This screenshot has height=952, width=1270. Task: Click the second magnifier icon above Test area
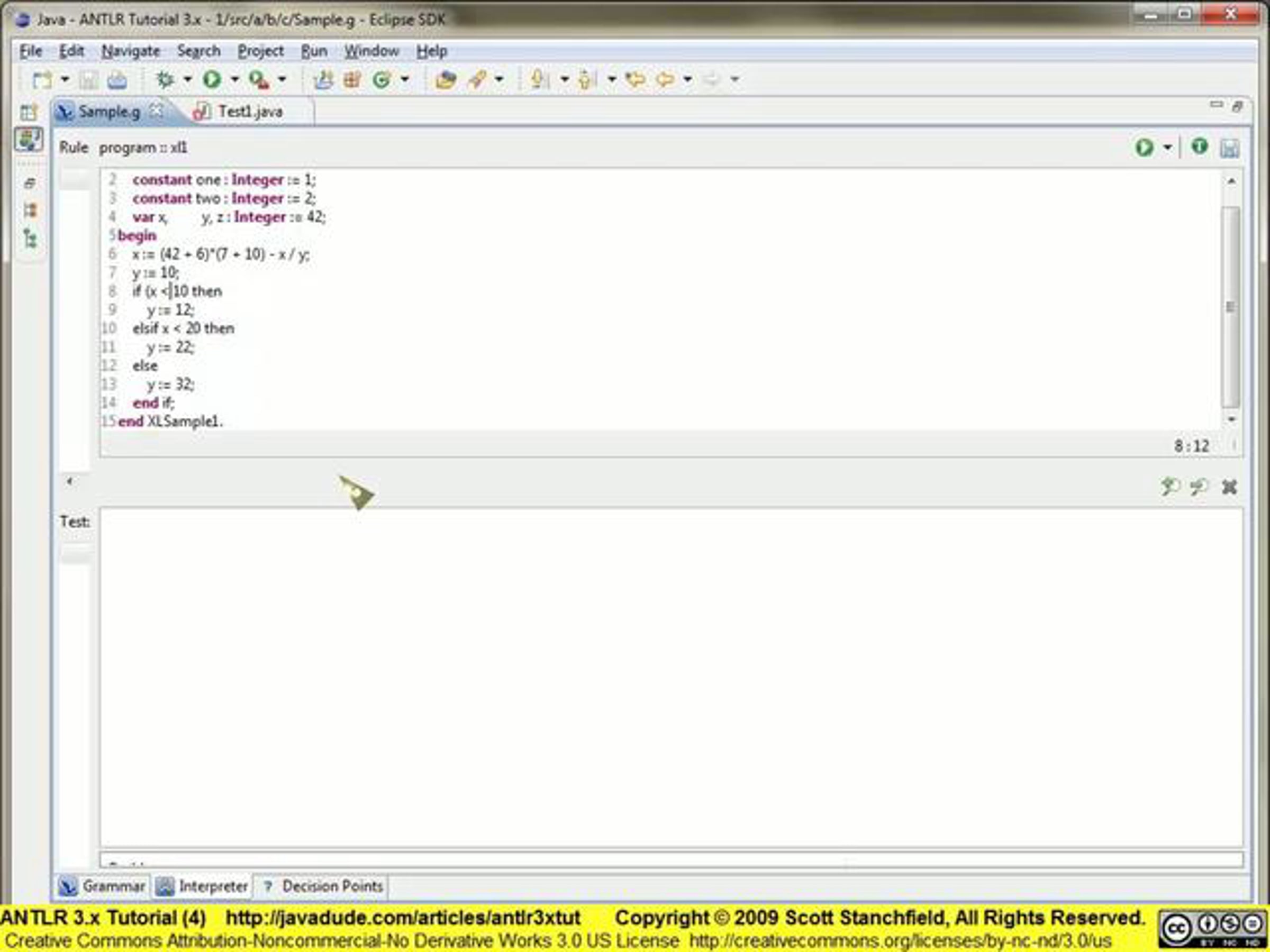click(x=1198, y=487)
